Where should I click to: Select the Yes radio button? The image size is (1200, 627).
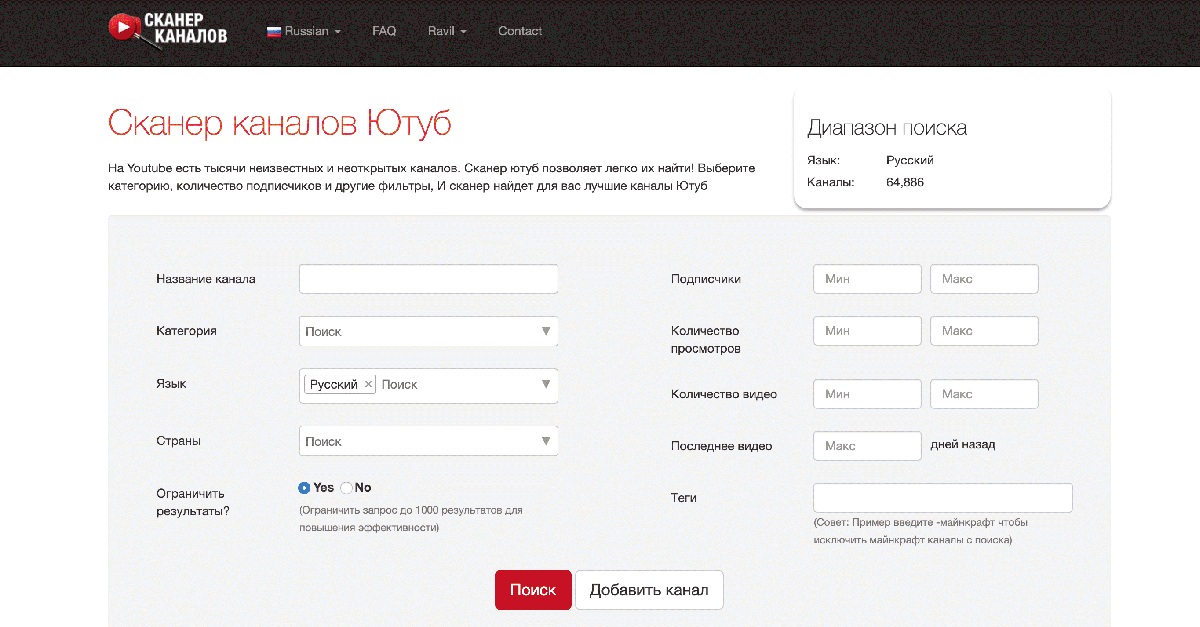tap(305, 488)
